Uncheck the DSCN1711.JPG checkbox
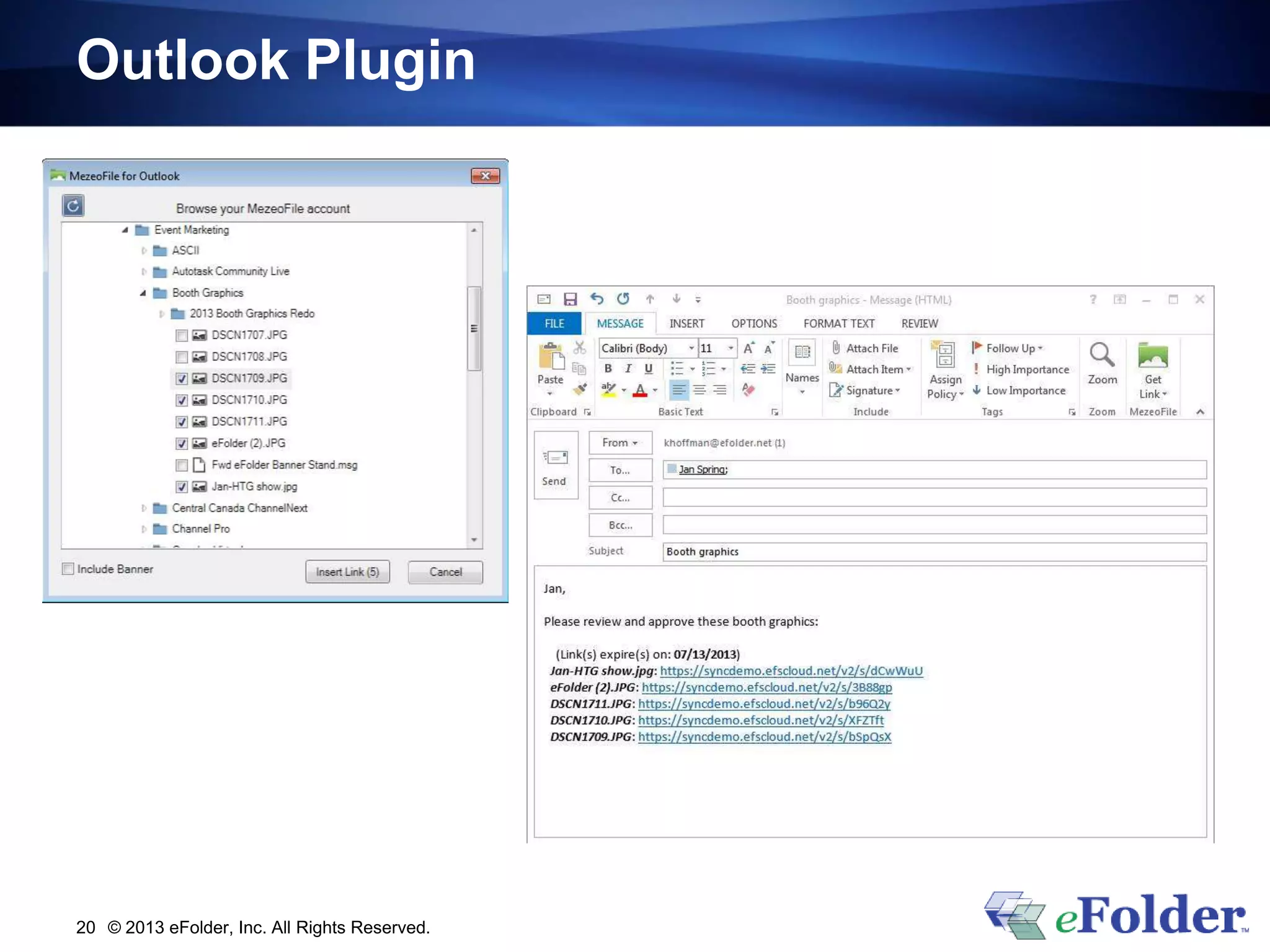This screenshot has width=1270, height=952. 182,422
